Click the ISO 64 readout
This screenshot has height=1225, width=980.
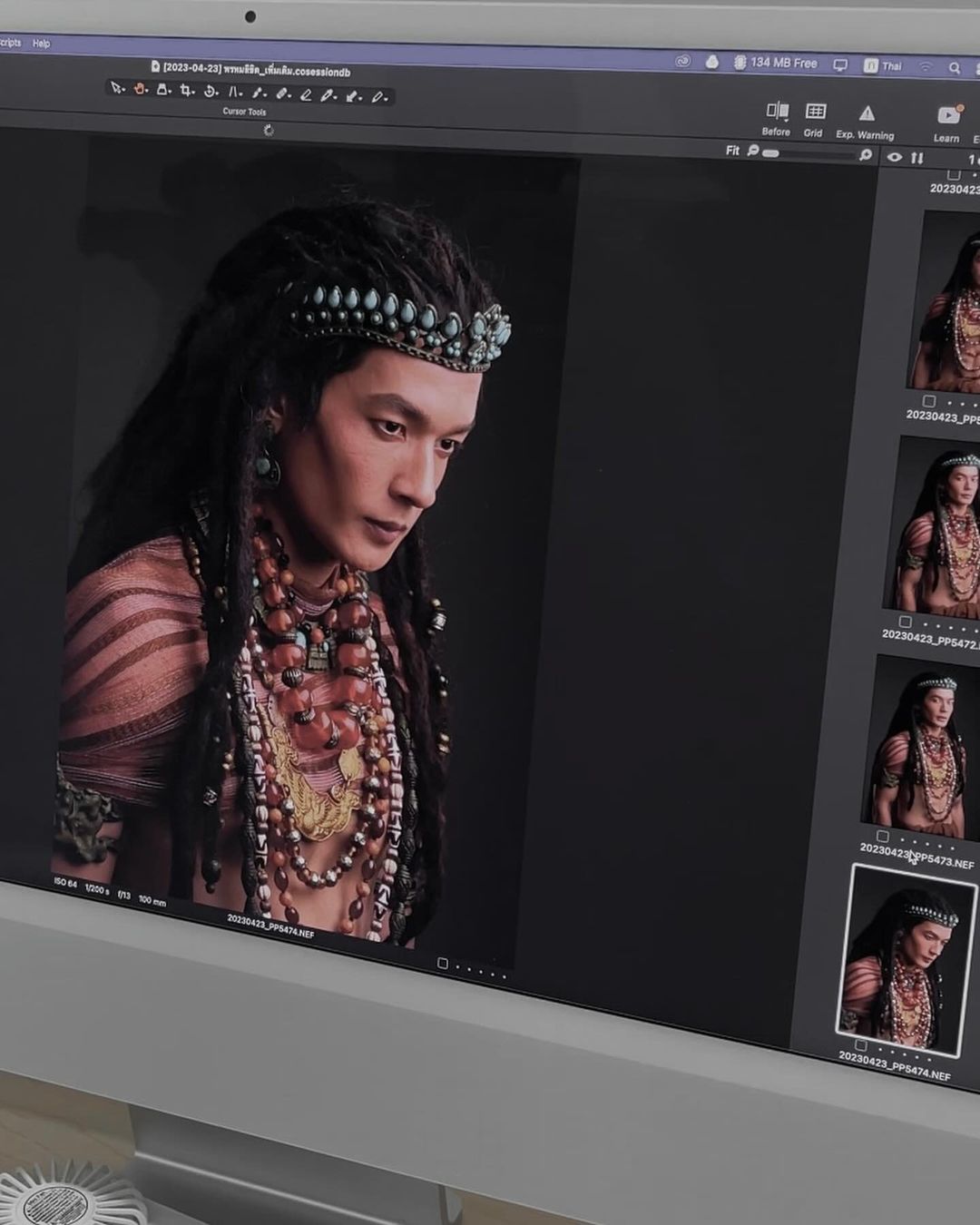click(x=65, y=882)
